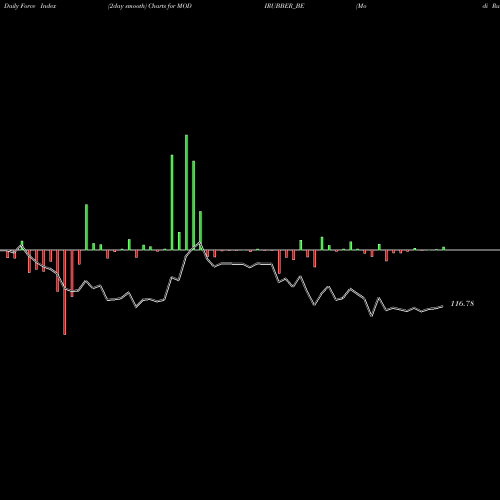This screenshot has width=500, height=500.
Task: Click the 'Daily Force Index' title text
Action: point(30,6)
